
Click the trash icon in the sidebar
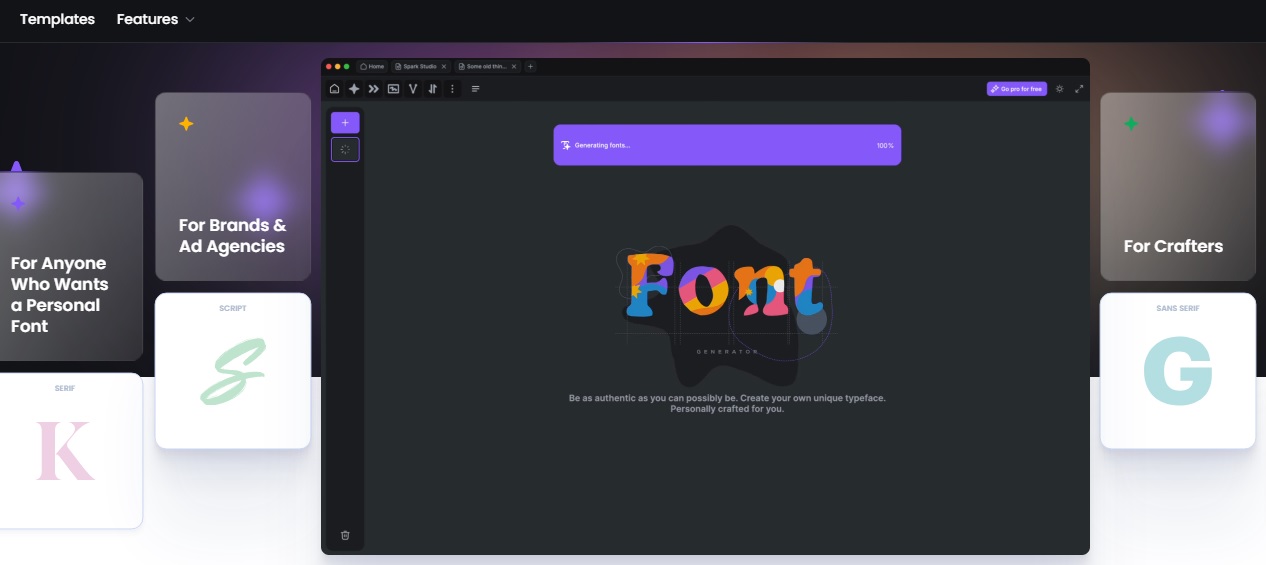click(x=345, y=535)
